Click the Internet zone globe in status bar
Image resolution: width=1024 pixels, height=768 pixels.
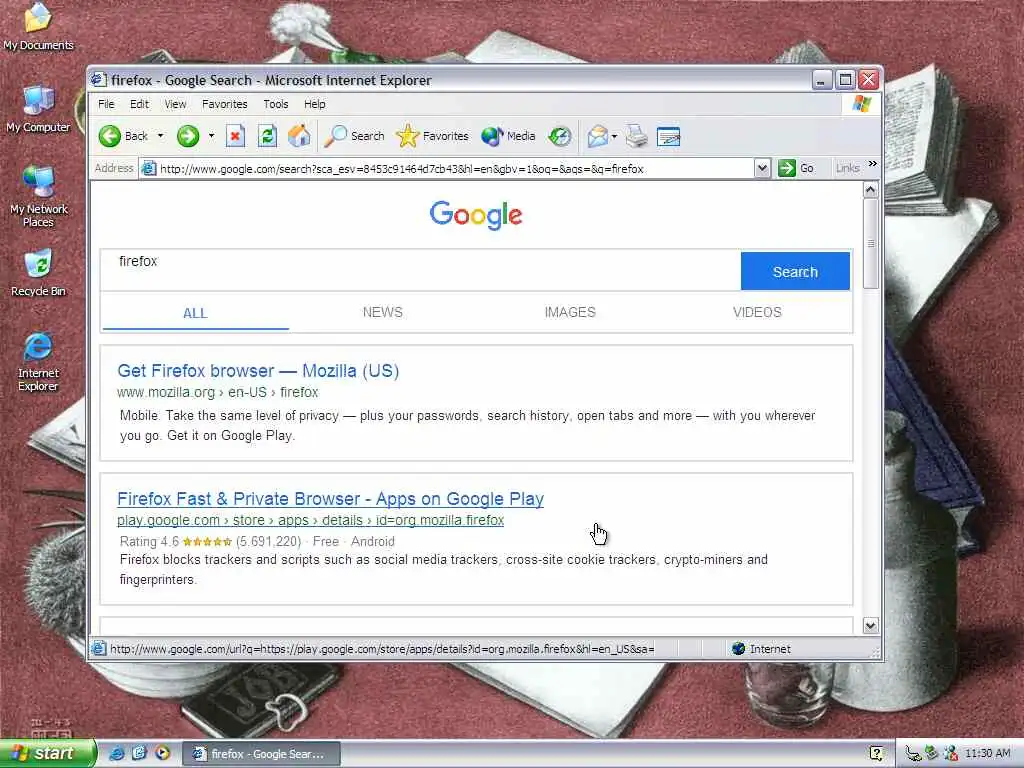tap(739, 648)
